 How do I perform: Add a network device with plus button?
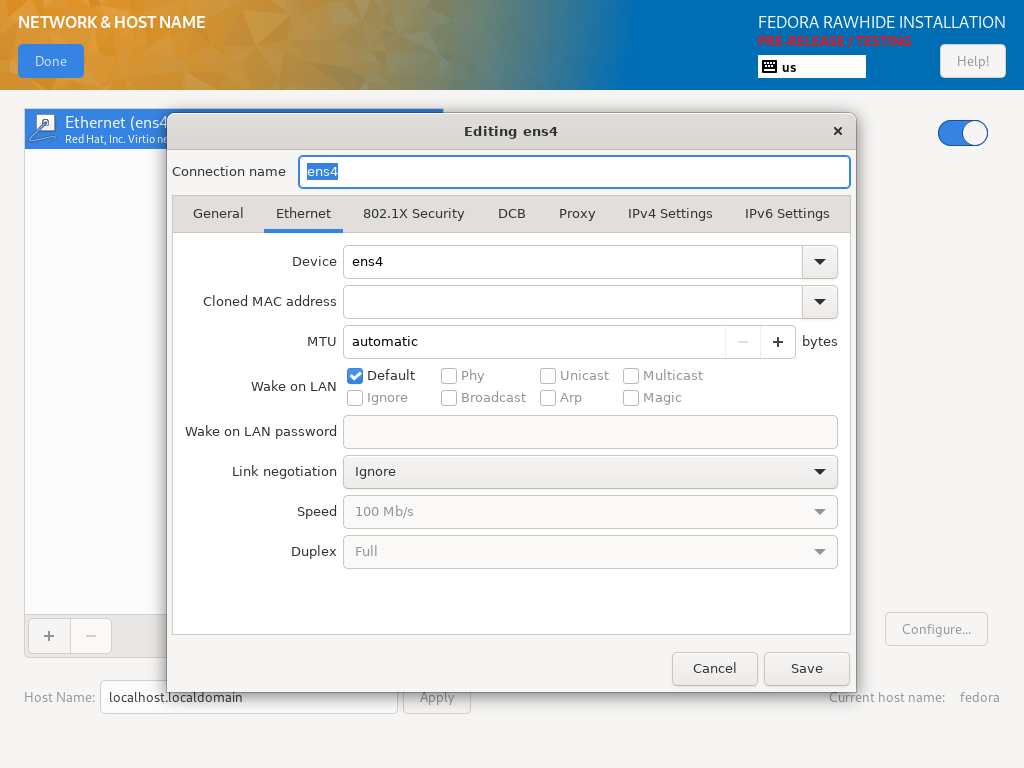[x=49, y=635]
